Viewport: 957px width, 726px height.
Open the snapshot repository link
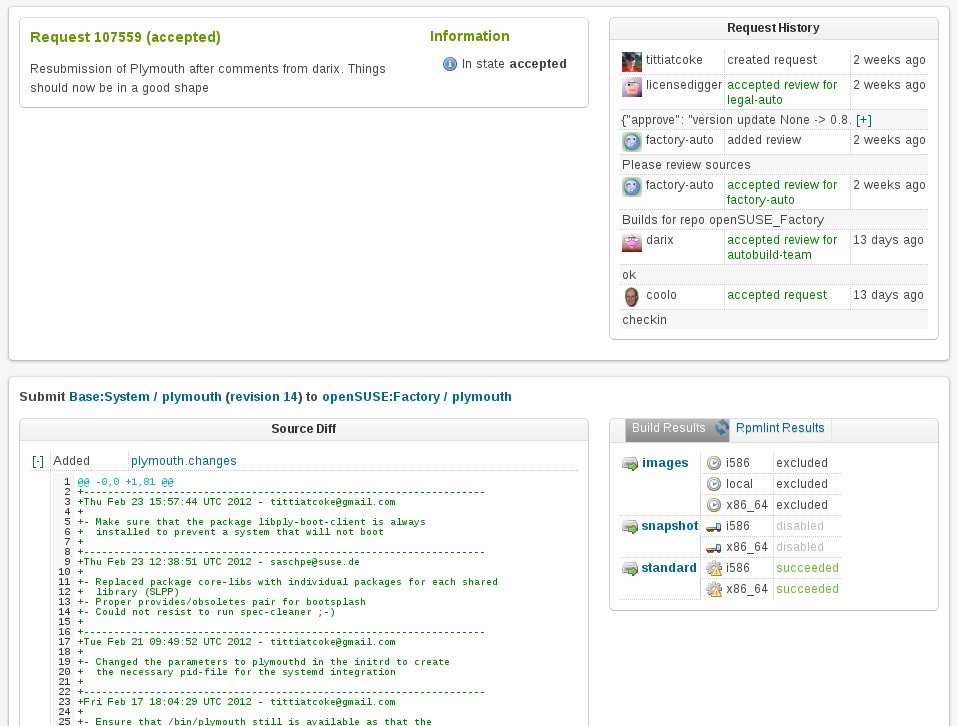[670, 526]
